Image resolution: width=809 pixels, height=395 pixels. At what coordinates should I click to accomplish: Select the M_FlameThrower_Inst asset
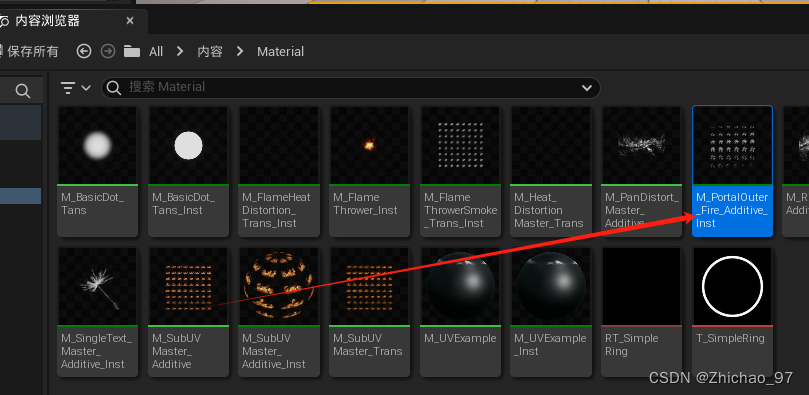pyautogui.click(x=369, y=171)
